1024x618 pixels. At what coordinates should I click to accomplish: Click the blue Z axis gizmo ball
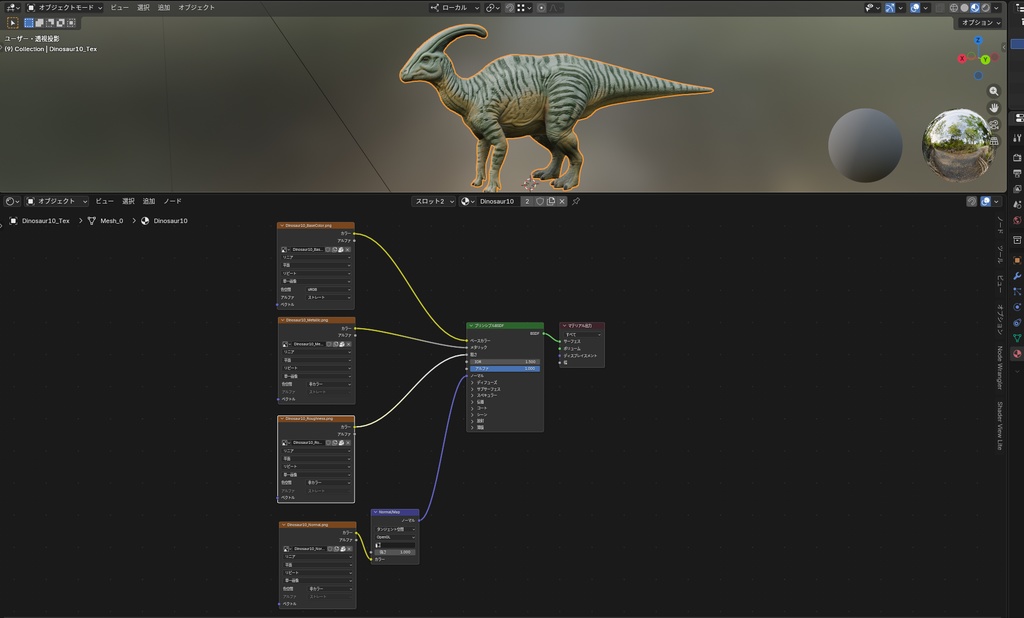pyautogui.click(x=978, y=41)
